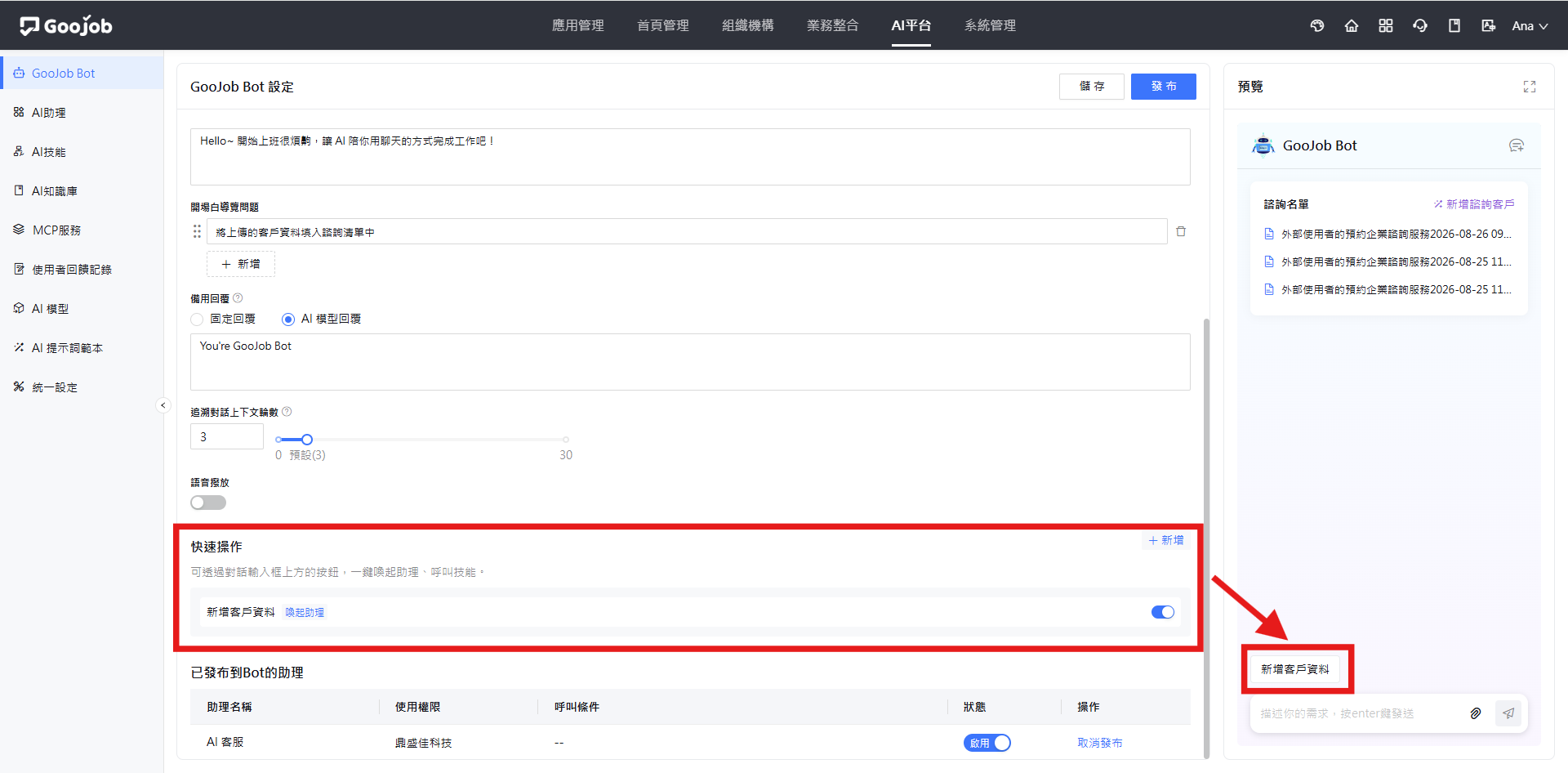Click the settings panel vertical scrollbar

1206,538
